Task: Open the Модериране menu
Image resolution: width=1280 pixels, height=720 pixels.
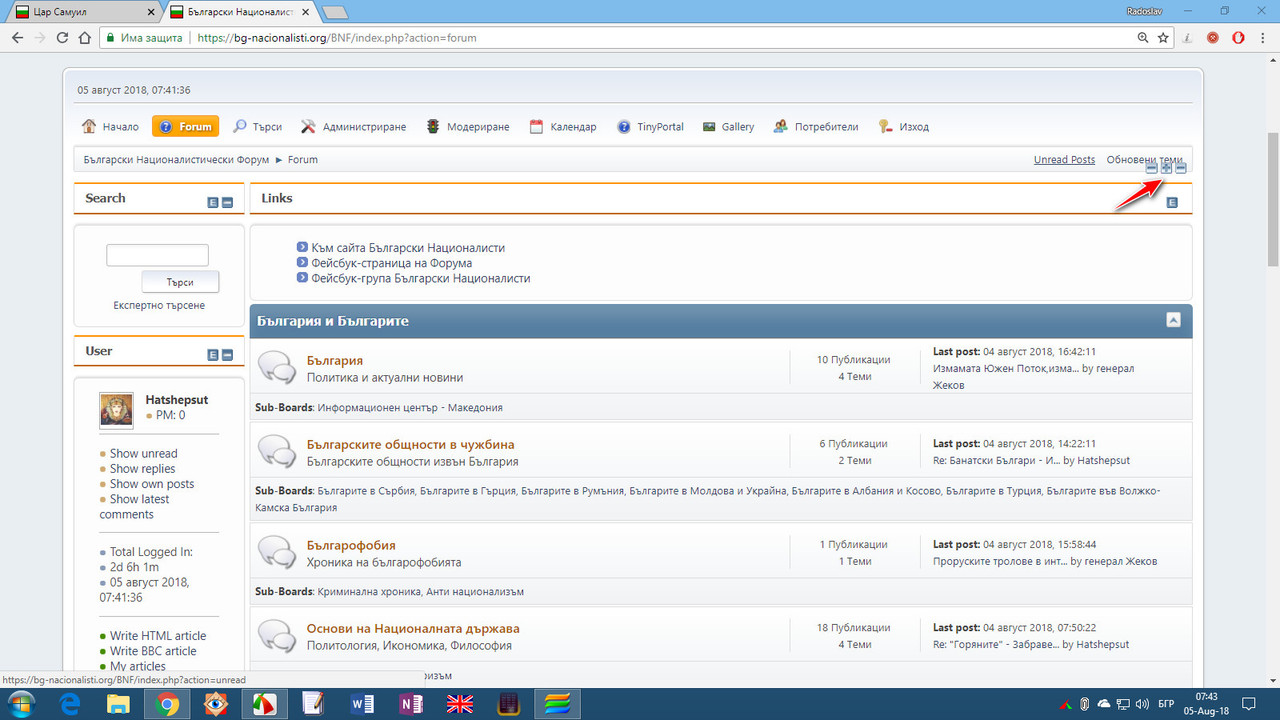Action: (x=467, y=127)
